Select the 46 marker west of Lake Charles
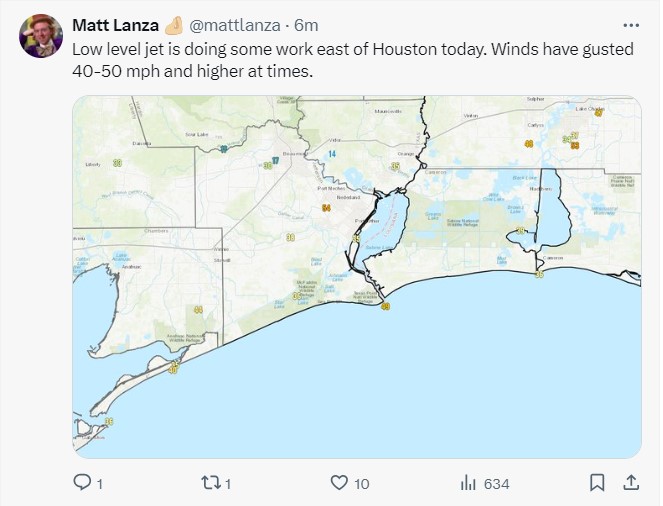The height and width of the screenshot is (506, 663). pyautogui.click(x=529, y=144)
